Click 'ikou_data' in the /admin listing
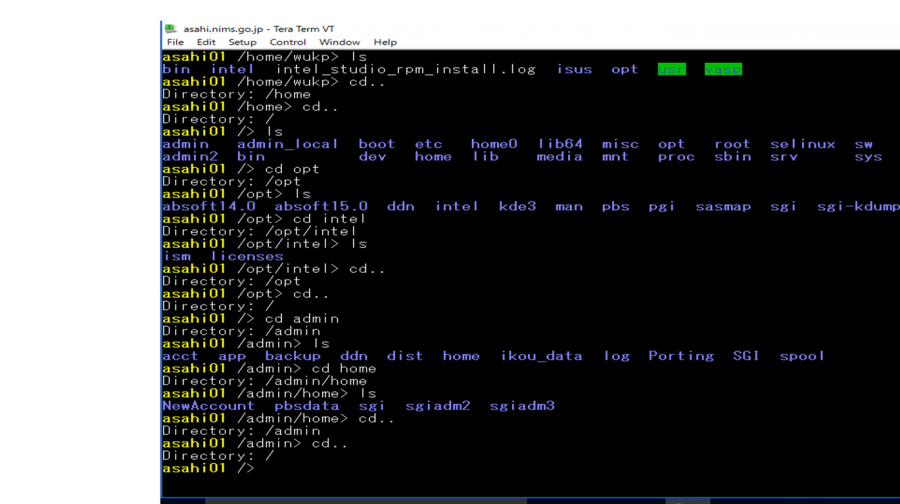This screenshot has width=900, height=504. 541,356
